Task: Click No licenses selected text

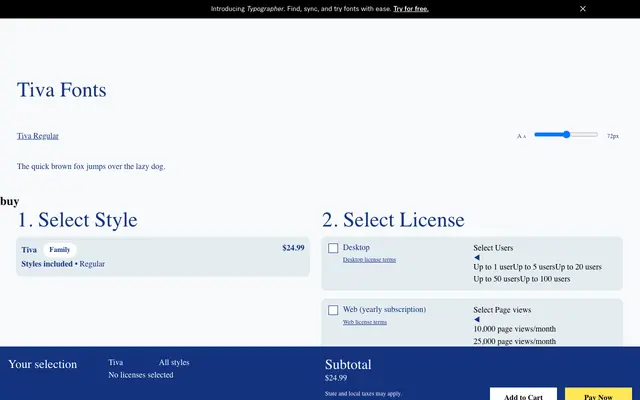Action: click(141, 375)
